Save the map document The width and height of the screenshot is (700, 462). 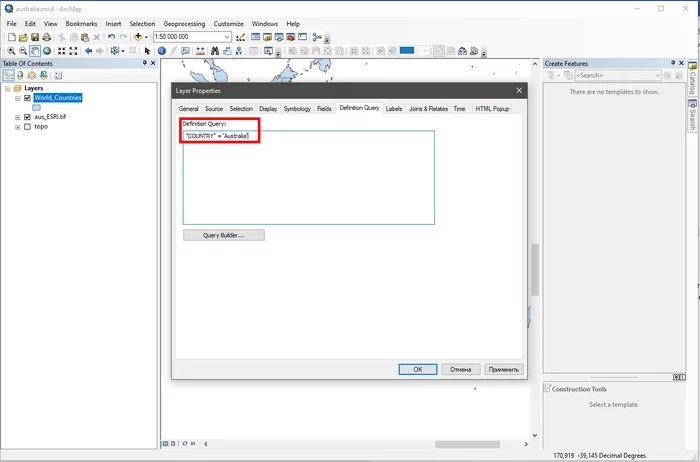tap(35, 37)
